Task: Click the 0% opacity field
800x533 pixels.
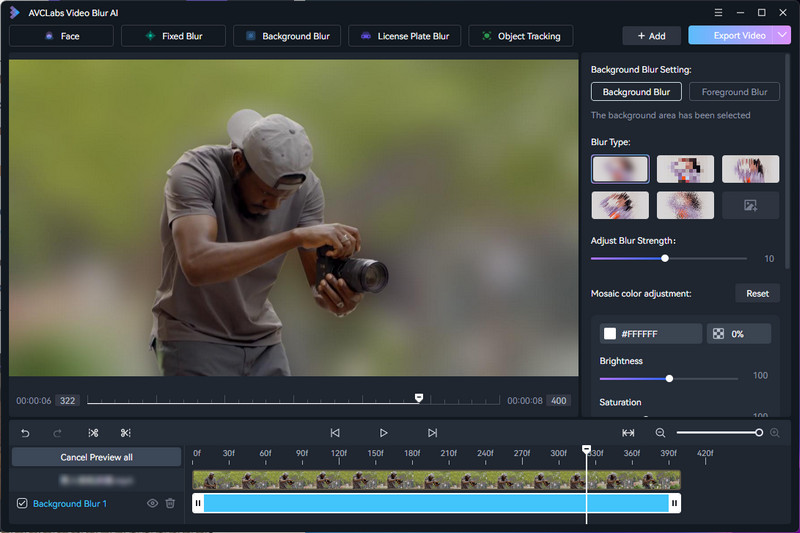Action: coord(739,334)
